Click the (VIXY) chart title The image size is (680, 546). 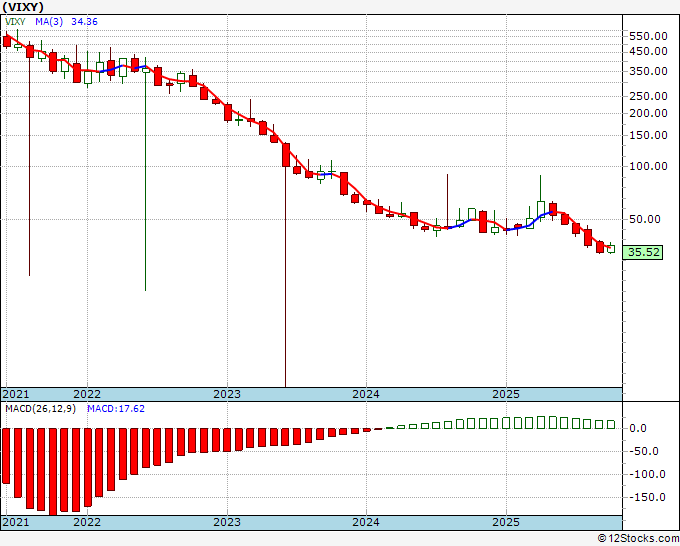[x=23, y=7]
